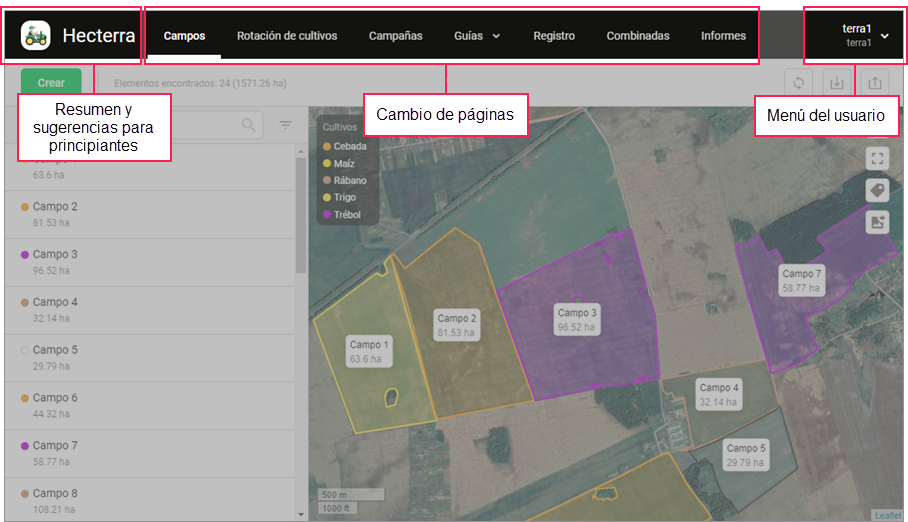Select Campo 4 in the field list
Viewport: 908px width, 522px height.
pyautogui.click(x=55, y=302)
